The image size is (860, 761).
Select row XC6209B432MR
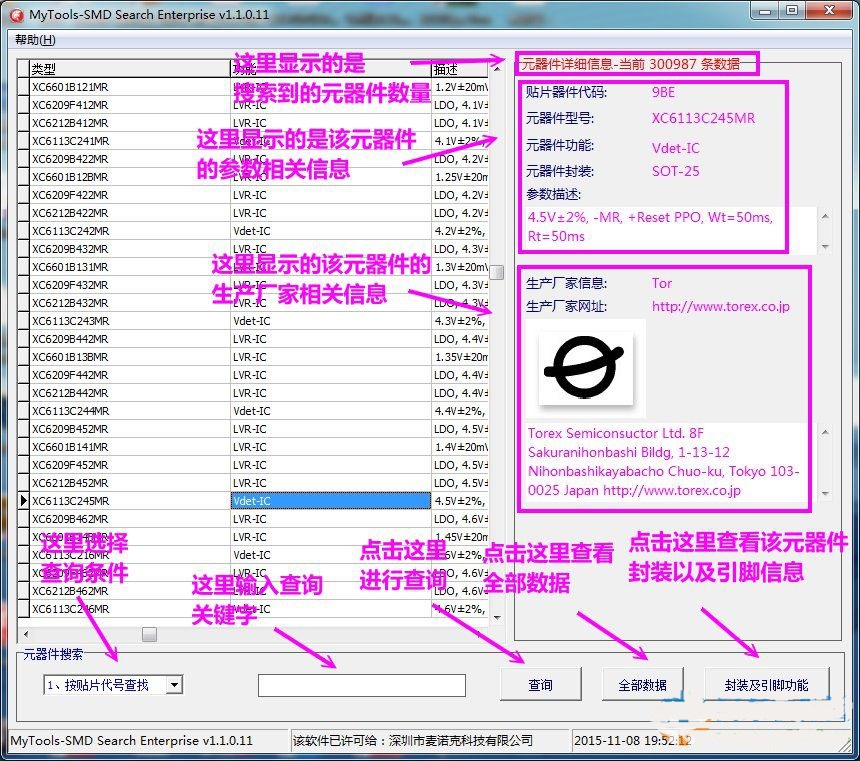pos(252,249)
